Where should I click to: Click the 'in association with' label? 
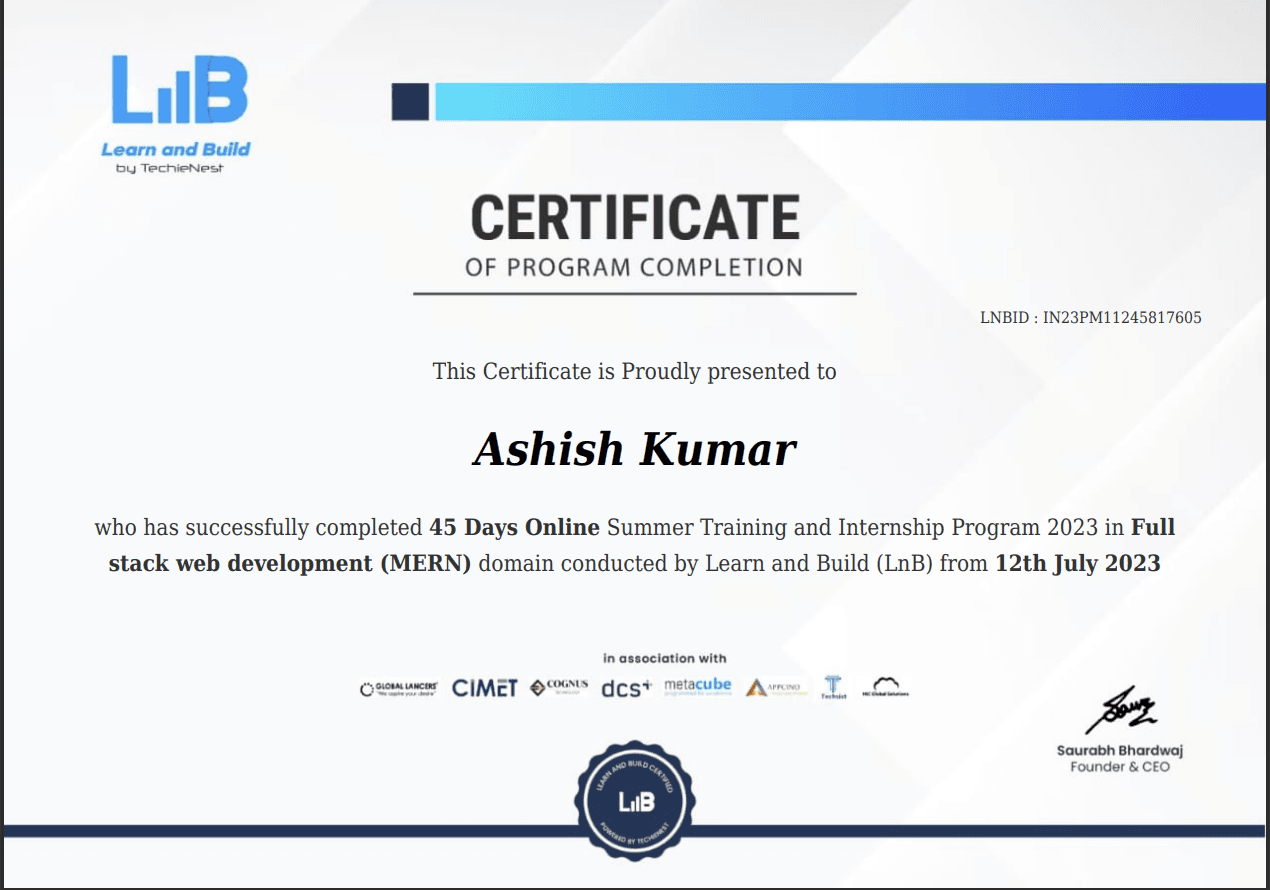coord(665,658)
